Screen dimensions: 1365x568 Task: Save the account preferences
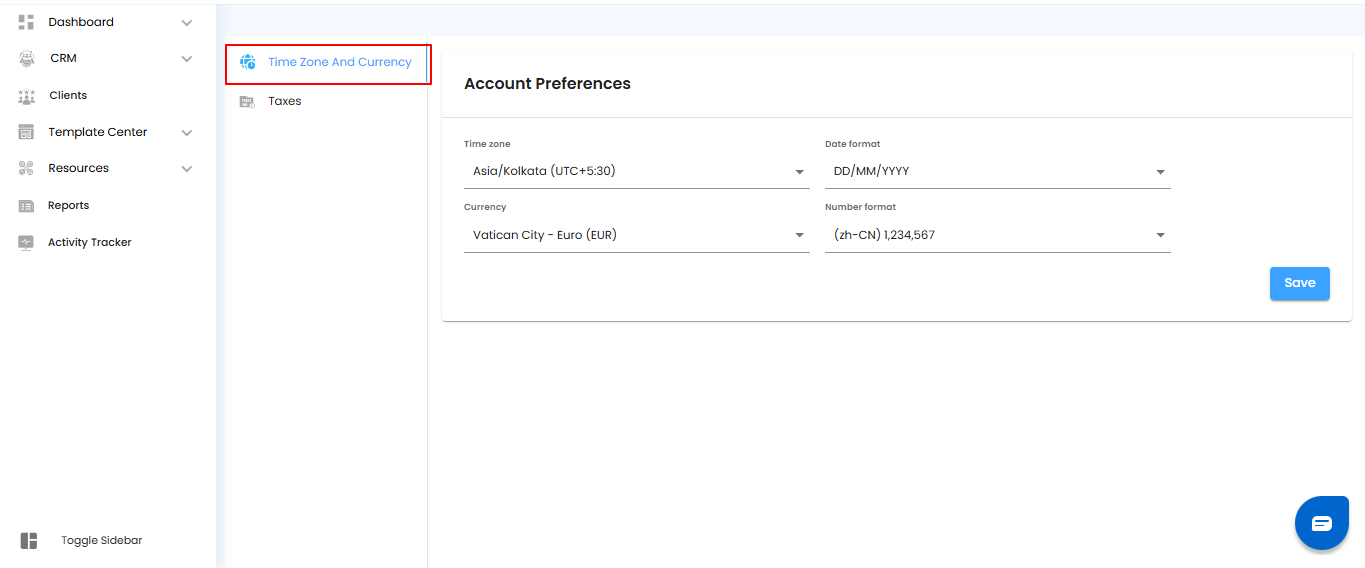point(1299,283)
